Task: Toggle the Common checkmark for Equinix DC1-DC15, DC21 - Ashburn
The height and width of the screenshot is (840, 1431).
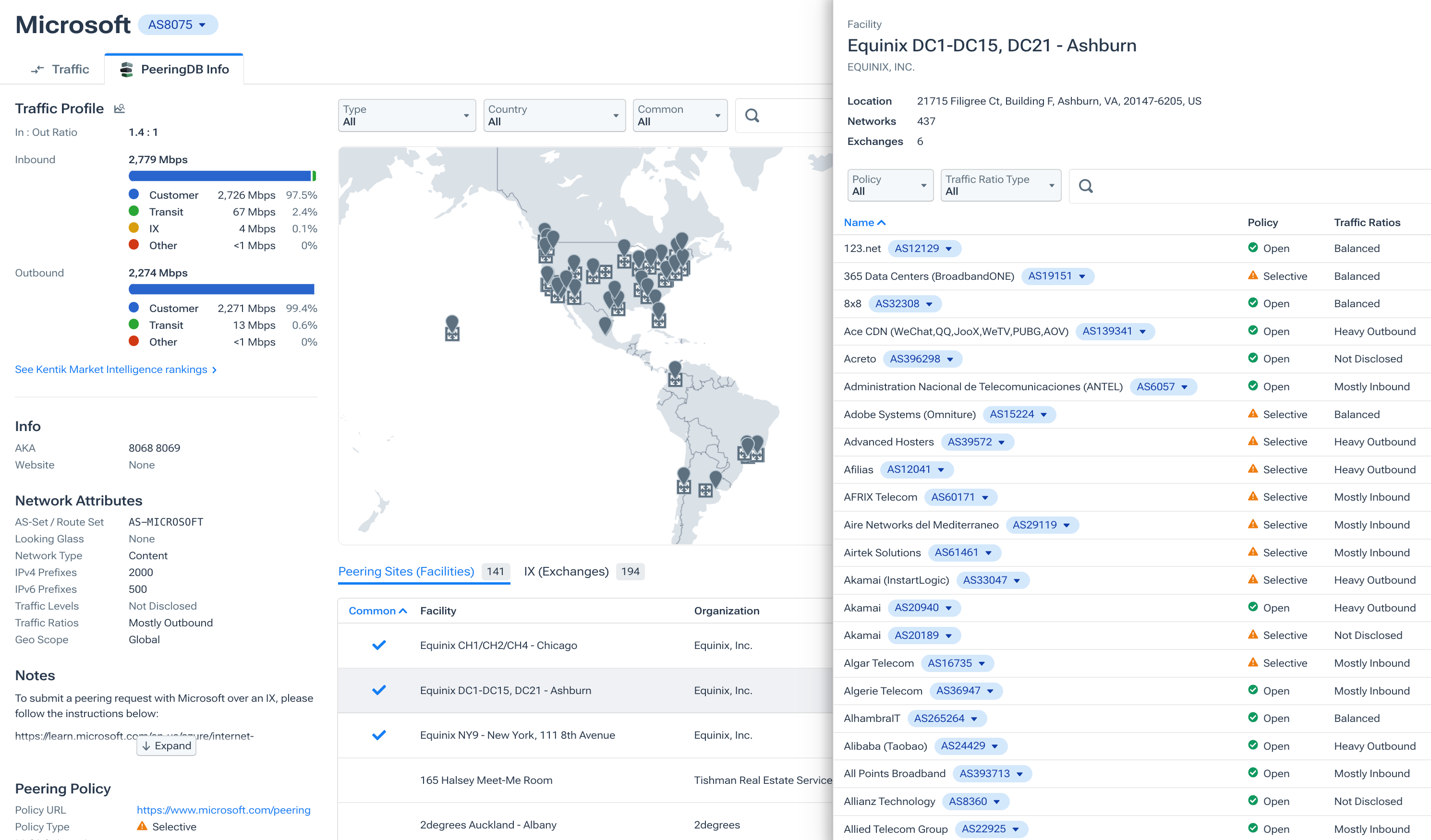Action: coord(379,690)
